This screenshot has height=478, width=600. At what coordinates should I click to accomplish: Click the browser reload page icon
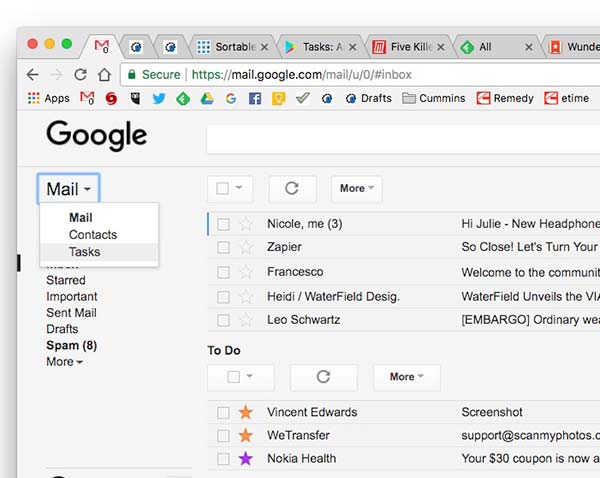coord(80,74)
